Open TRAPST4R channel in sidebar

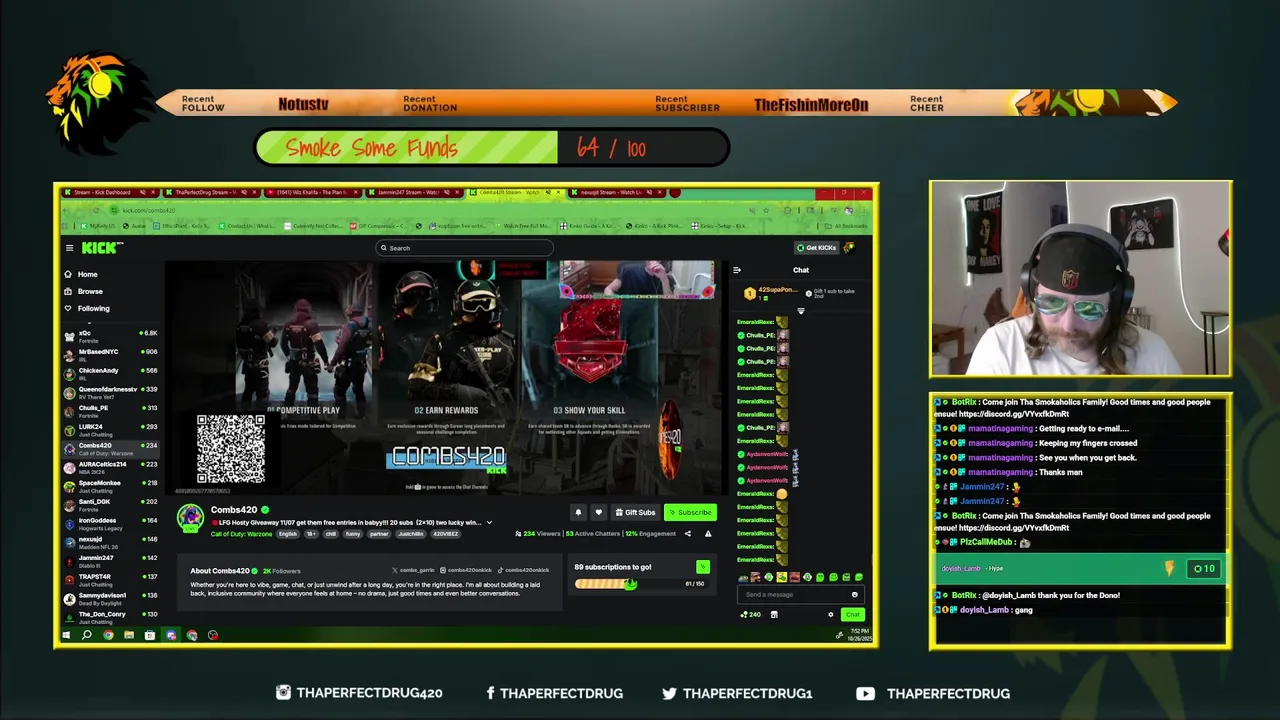pos(110,580)
